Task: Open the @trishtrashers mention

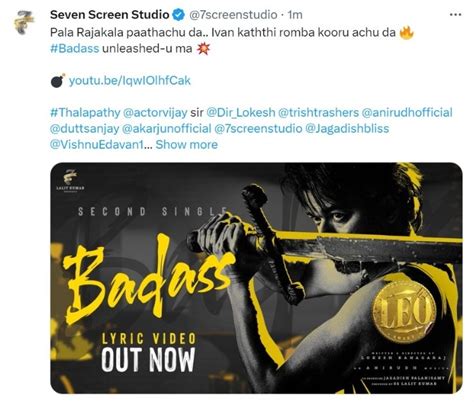Action: [x=318, y=112]
